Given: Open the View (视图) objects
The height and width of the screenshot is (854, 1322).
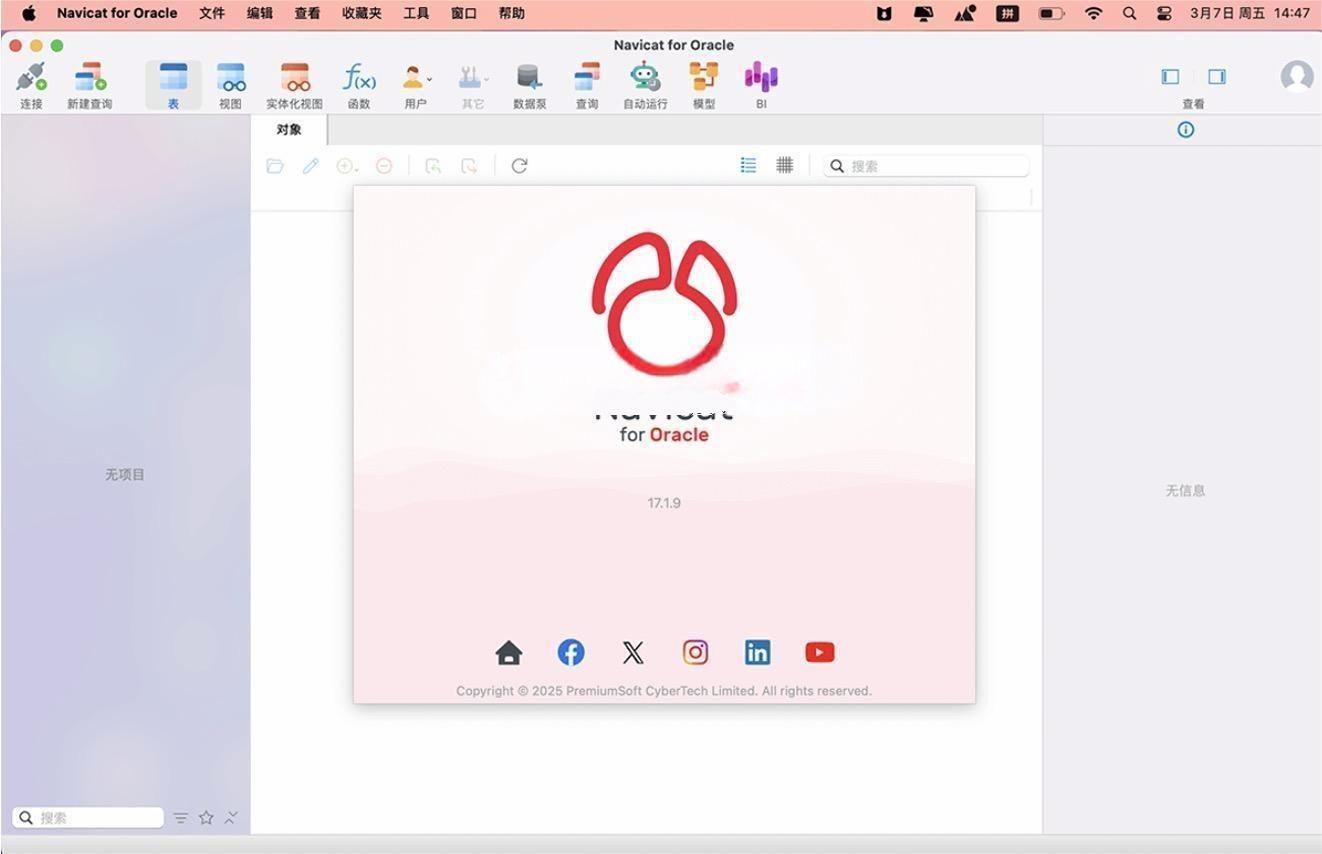Looking at the screenshot, I should point(231,85).
